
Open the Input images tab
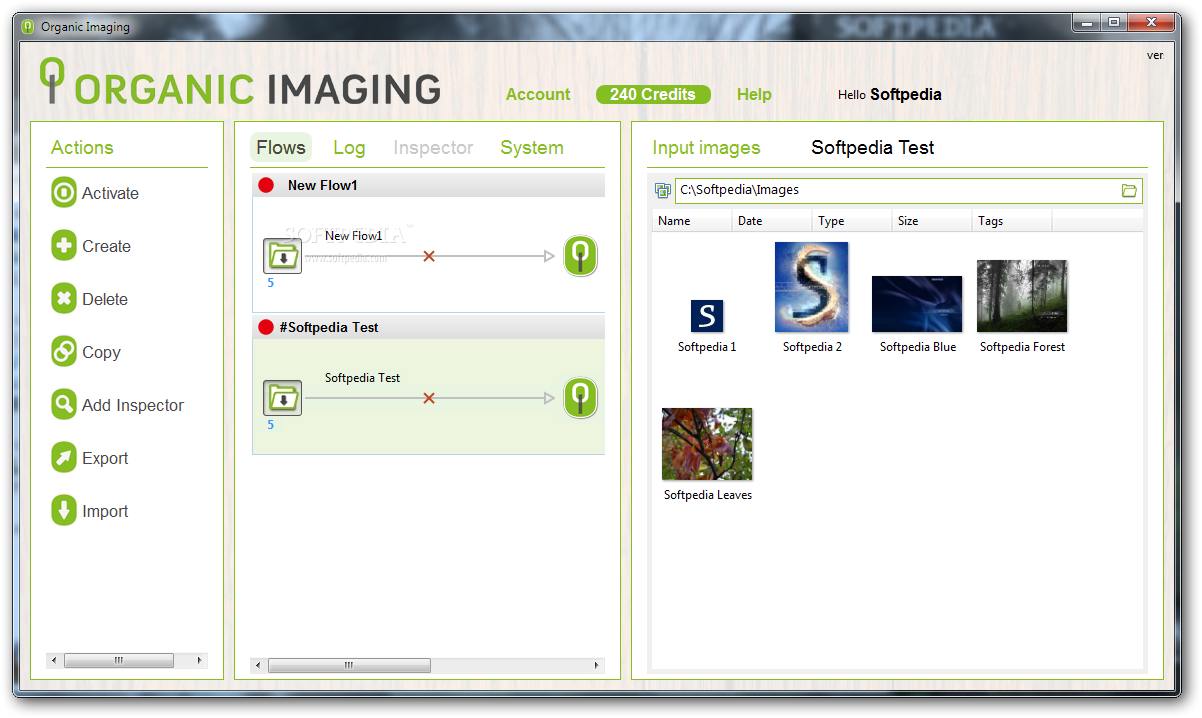click(706, 148)
